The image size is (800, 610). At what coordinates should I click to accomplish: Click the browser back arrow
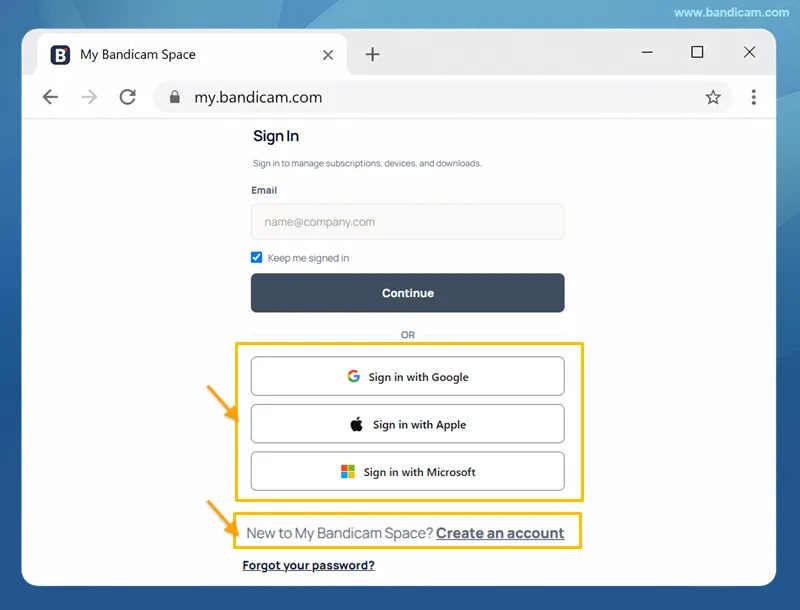click(x=50, y=97)
